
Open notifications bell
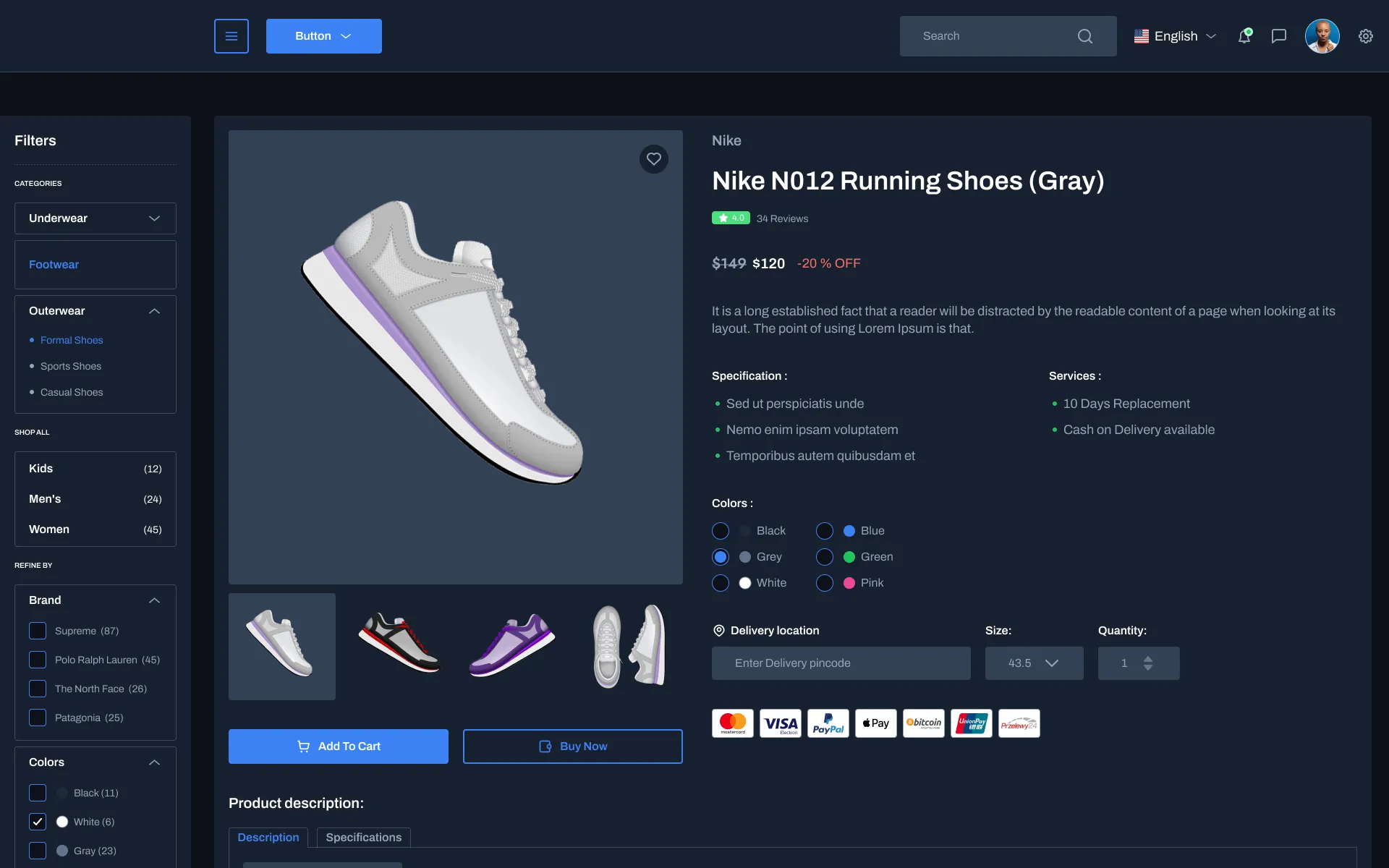pos(1244,35)
